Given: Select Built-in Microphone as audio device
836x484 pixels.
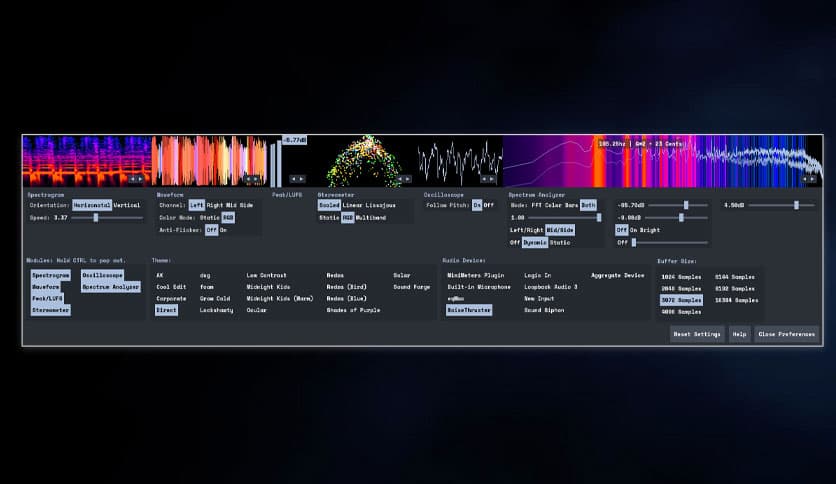Looking at the screenshot, I should [x=479, y=286].
